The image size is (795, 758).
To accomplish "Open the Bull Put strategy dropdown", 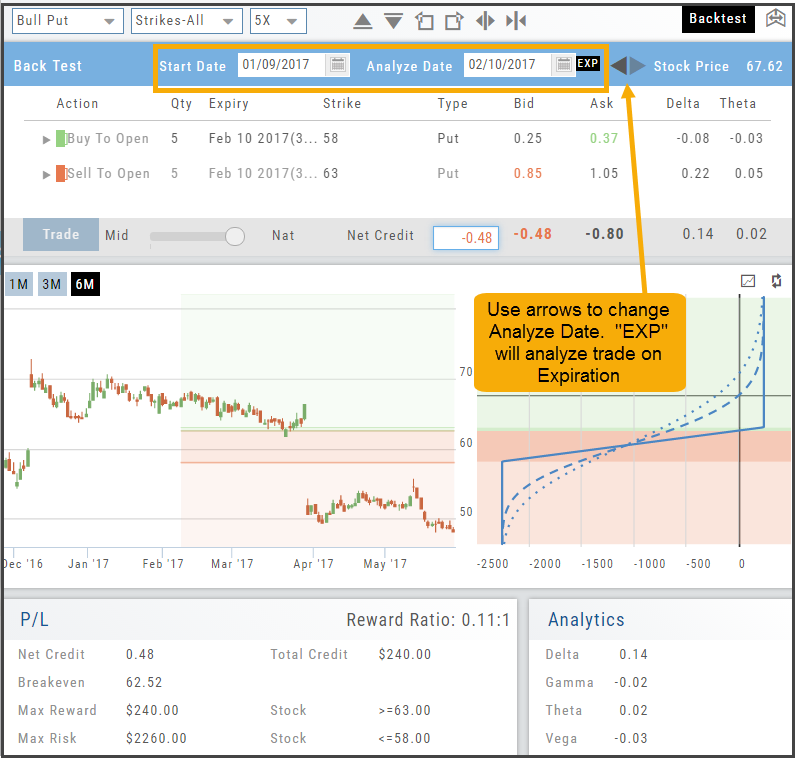I will 64,21.
